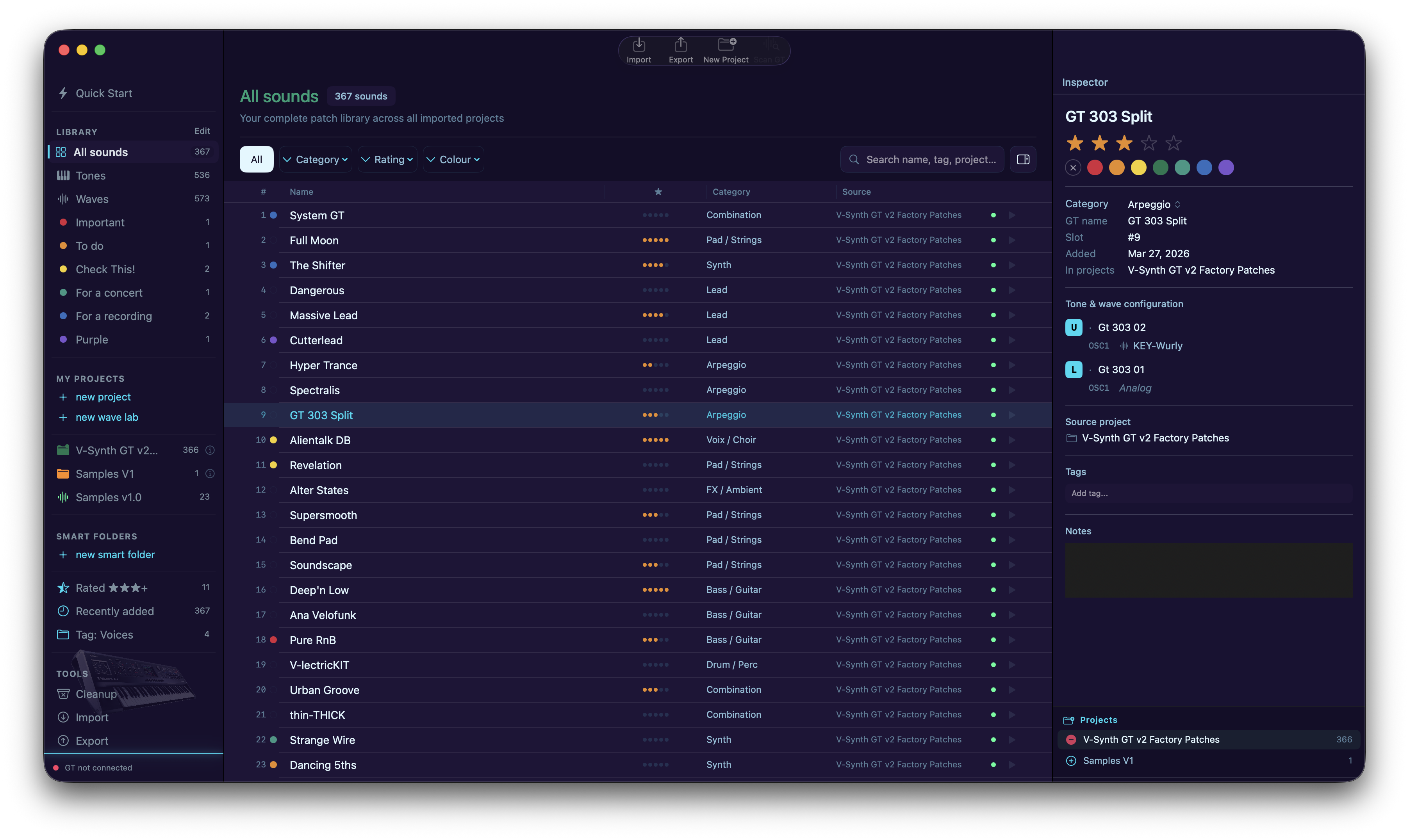Click the Rated star smart folder icon

coord(63,587)
